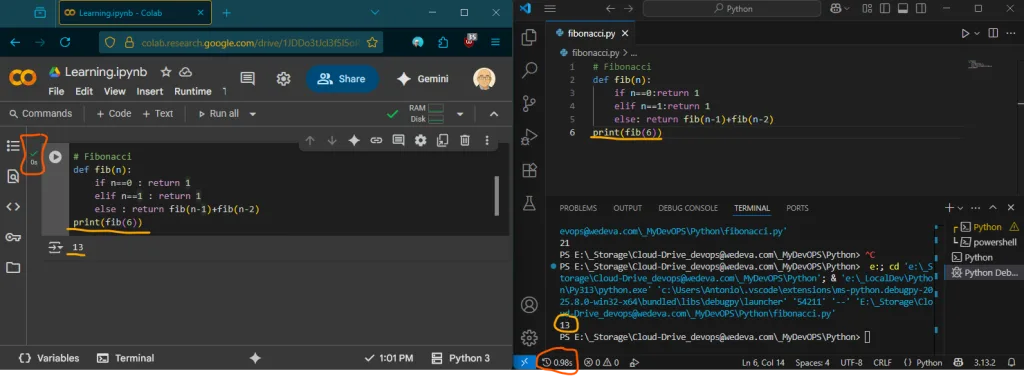Move Colab cell up arrow

[310, 140]
